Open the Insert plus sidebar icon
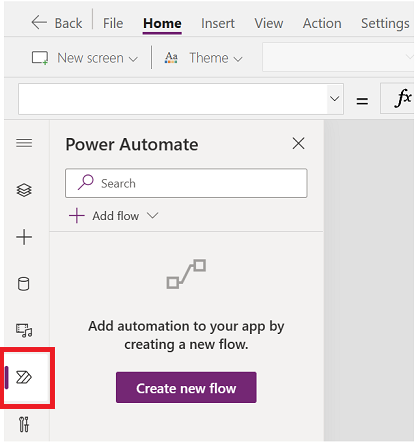 click(24, 237)
